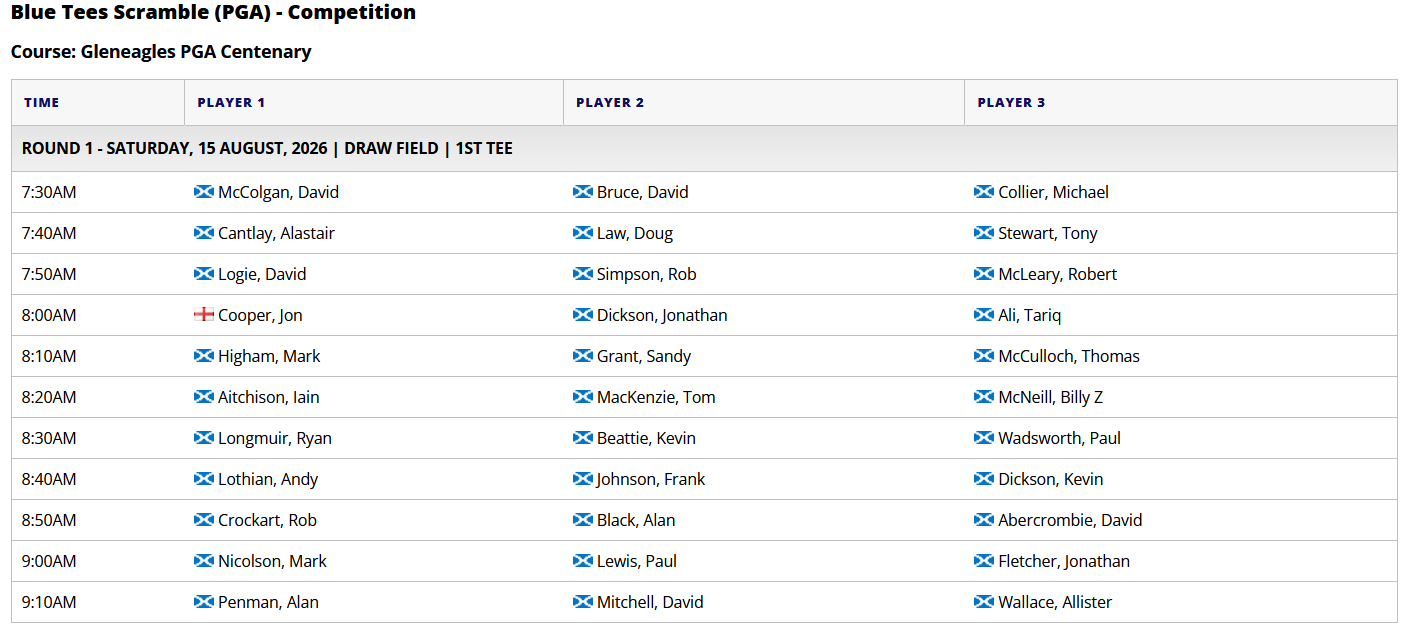Screen dimensions: 1405x629
Task: Open player Cantlay, Alastair
Action: pos(276,233)
